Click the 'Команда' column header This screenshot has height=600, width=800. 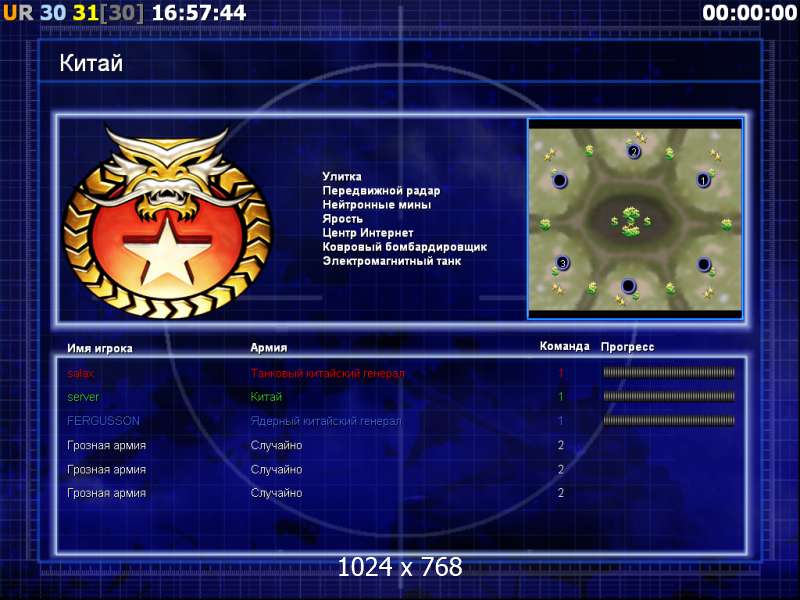(x=564, y=346)
